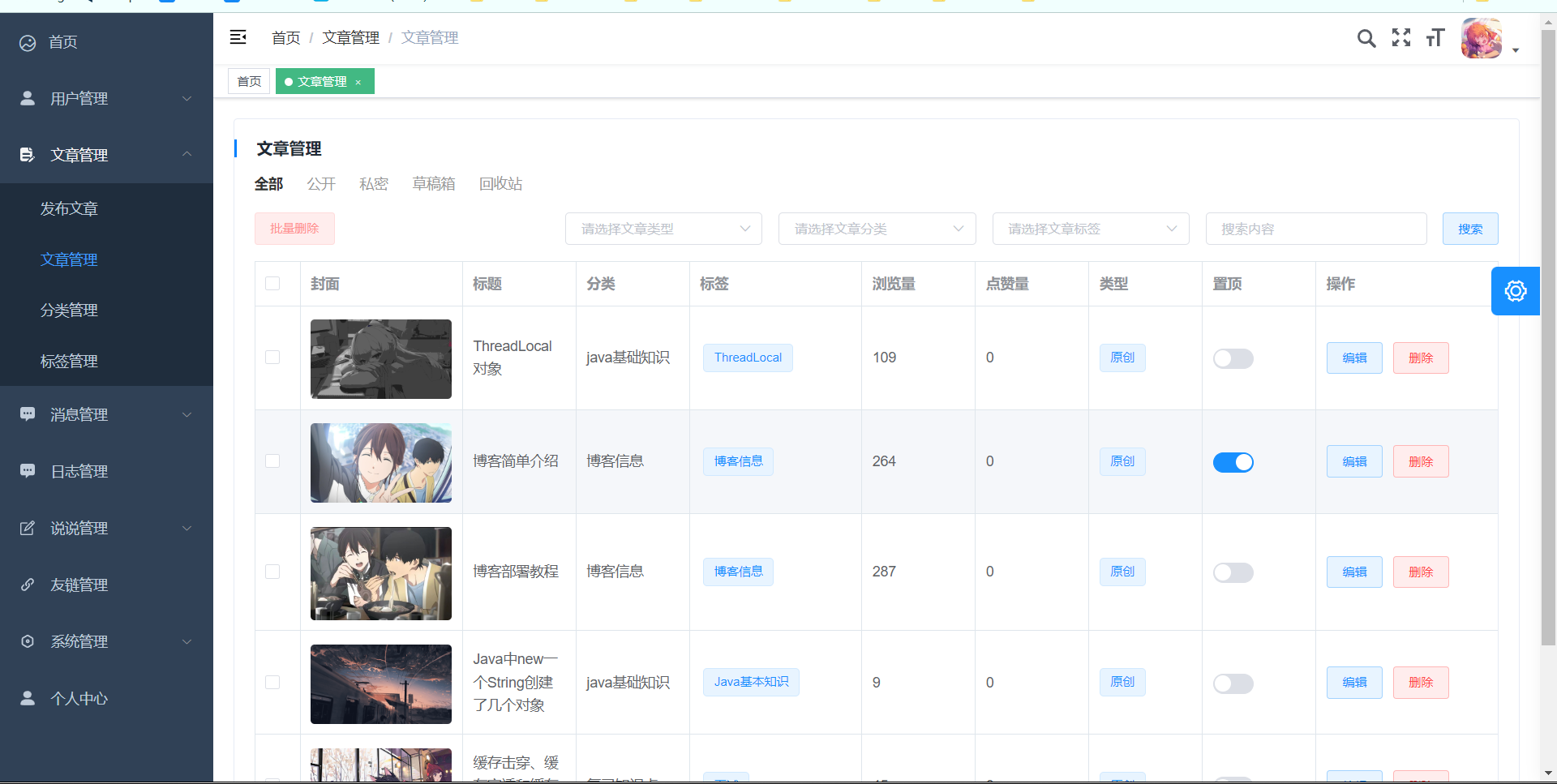This screenshot has height=784, width=1557.
Task: Check the ThreadLocal对象 row checkbox
Action: tap(272, 358)
